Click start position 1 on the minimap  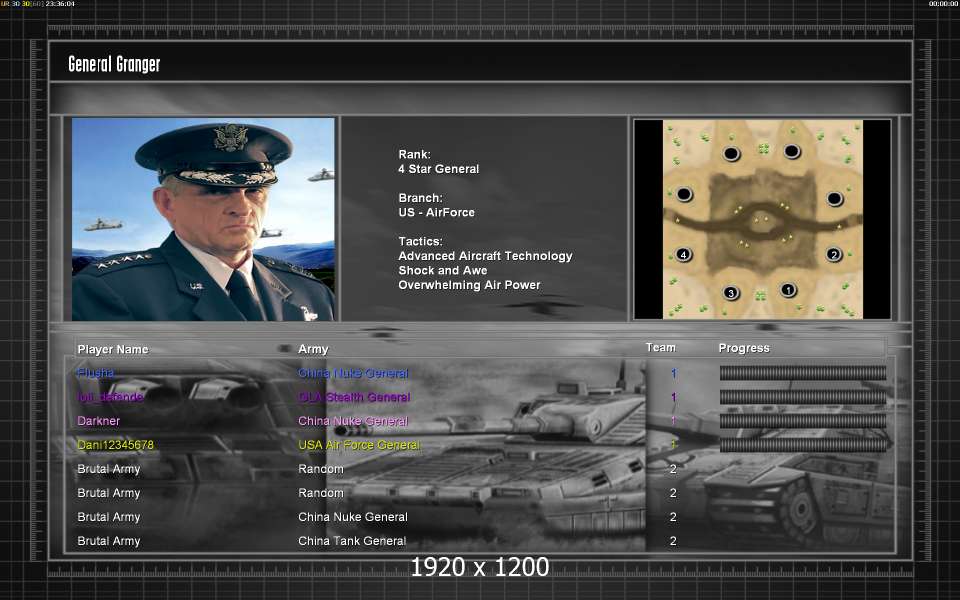pos(789,290)
